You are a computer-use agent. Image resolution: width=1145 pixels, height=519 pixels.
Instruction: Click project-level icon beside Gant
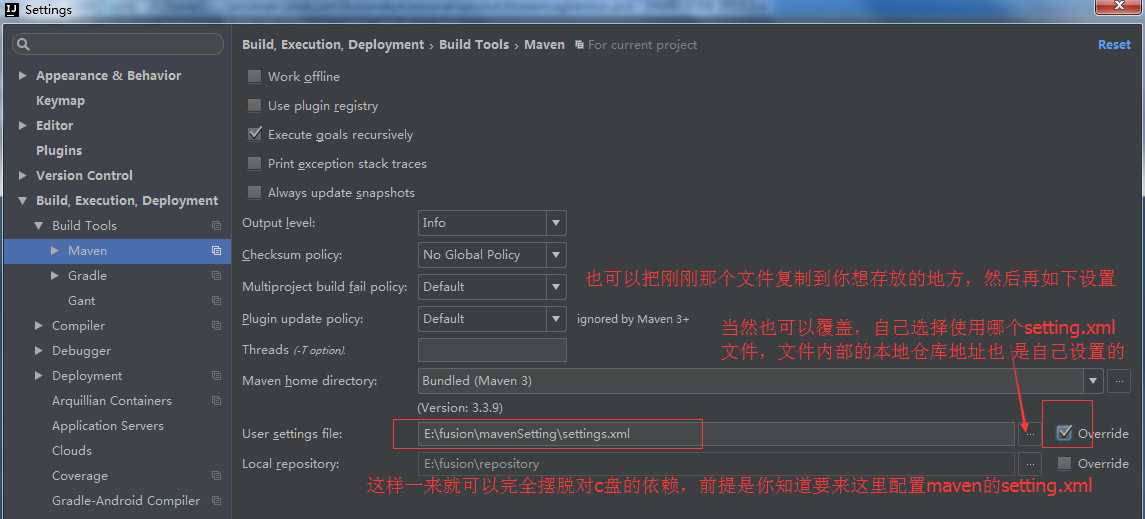[x=216, y=301]
